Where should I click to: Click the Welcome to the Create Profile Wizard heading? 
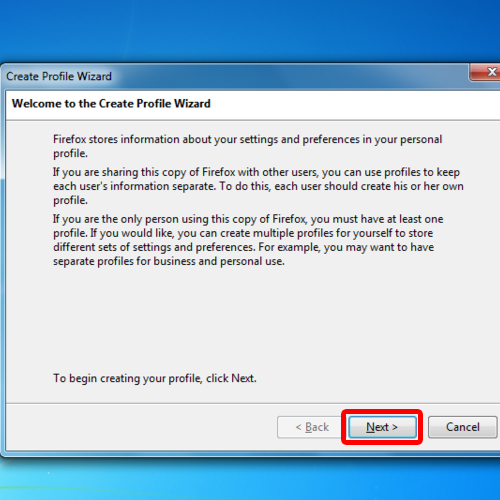point(111,104)
